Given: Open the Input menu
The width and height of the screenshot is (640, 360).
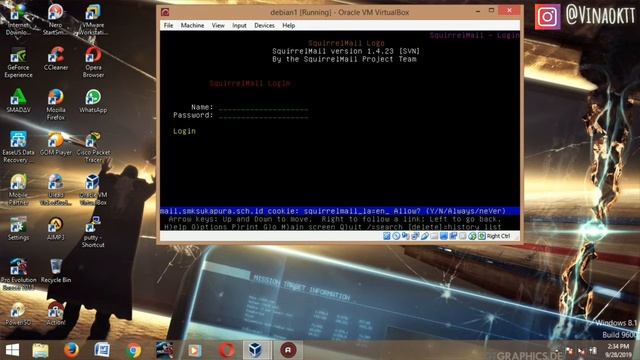Looking at the screenshot, I should coord(239,25).
